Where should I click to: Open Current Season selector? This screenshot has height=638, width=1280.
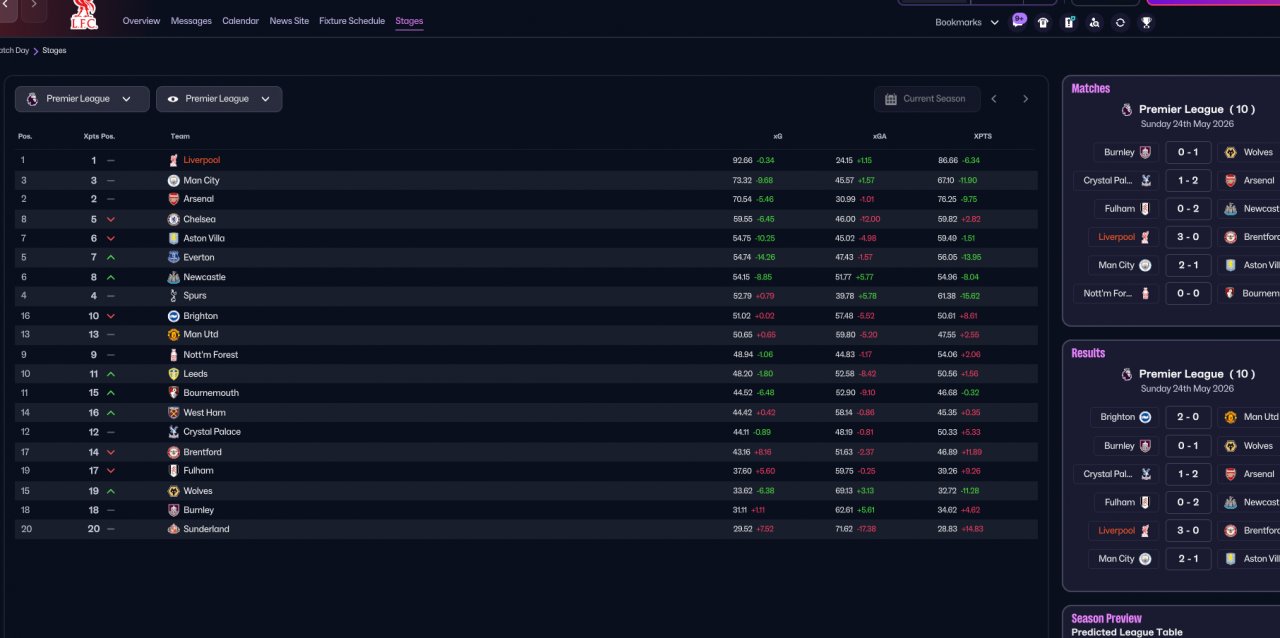pos(927,99)
